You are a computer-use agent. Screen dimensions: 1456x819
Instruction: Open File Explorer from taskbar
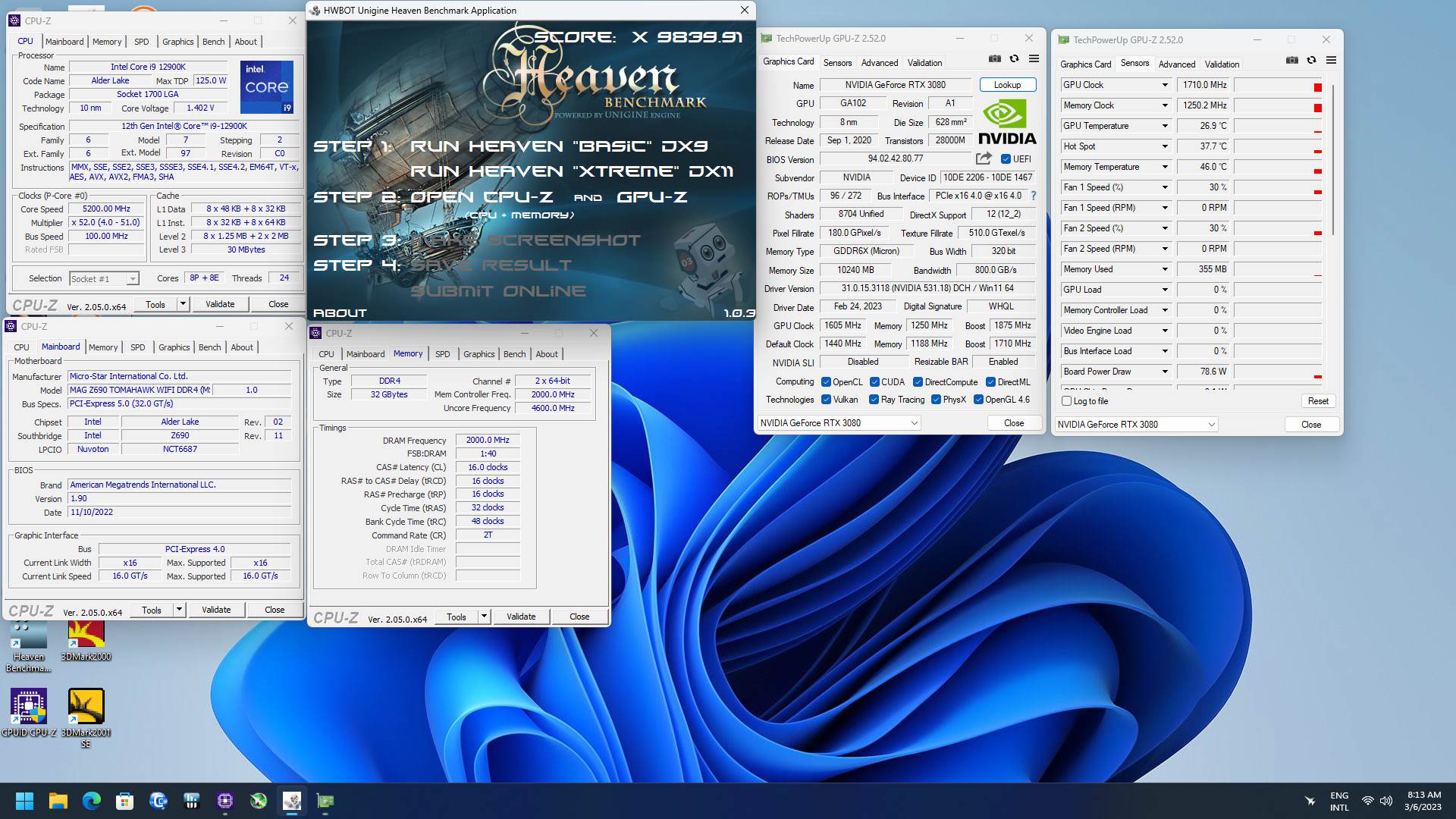[x=58, y=801]
